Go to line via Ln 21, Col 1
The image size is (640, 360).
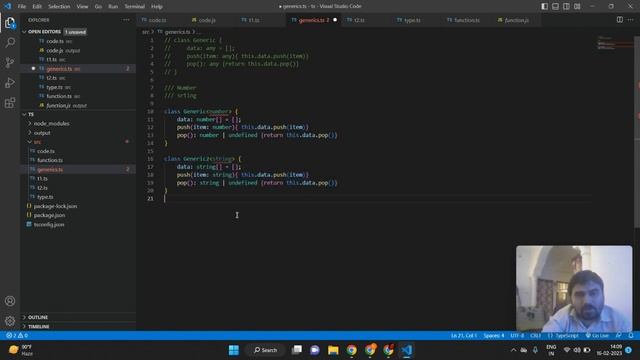(x=464, y=336)
